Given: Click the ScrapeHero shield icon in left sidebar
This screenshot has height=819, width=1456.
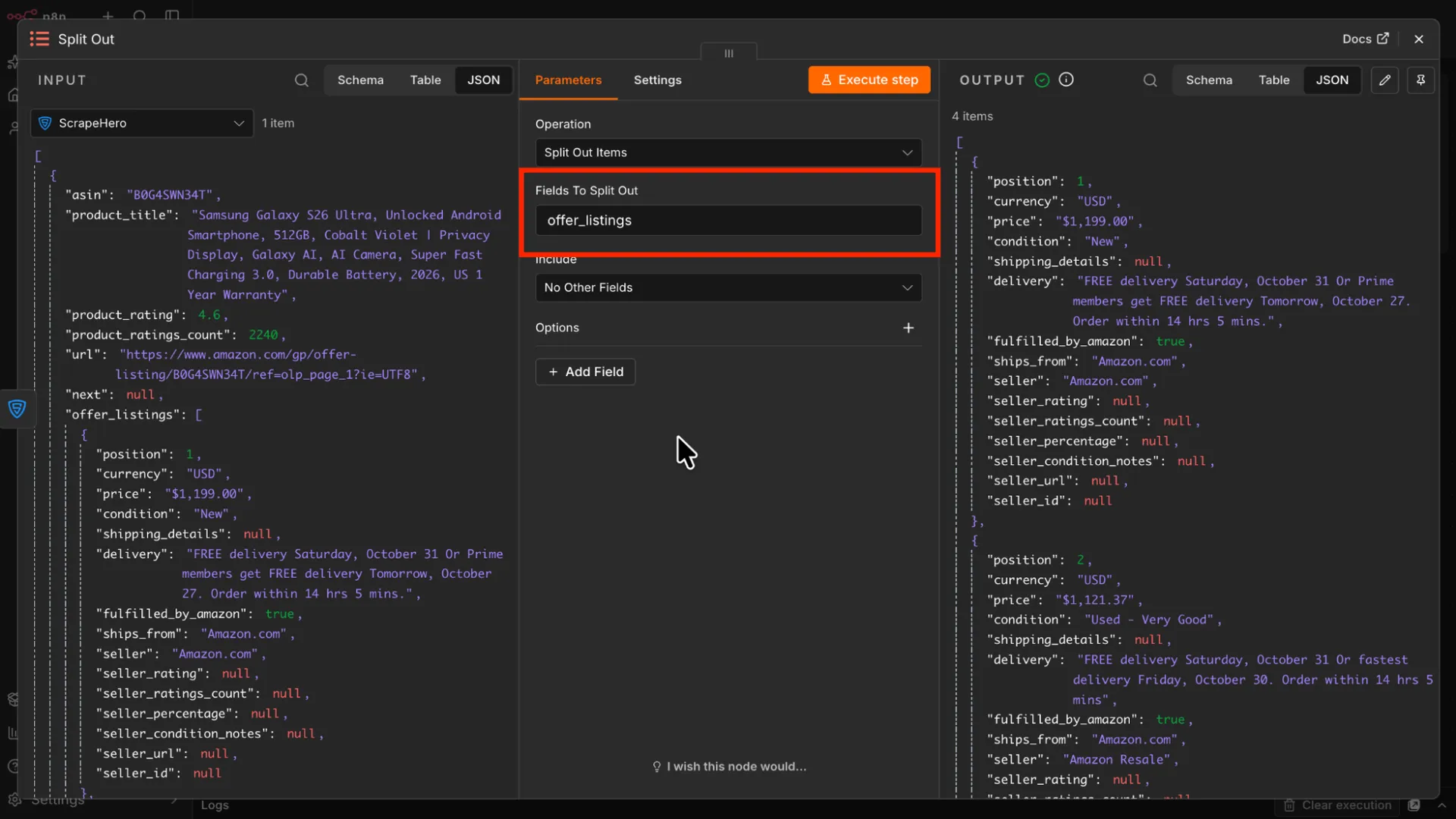Looking at the screenshot, I should point(17,409).
